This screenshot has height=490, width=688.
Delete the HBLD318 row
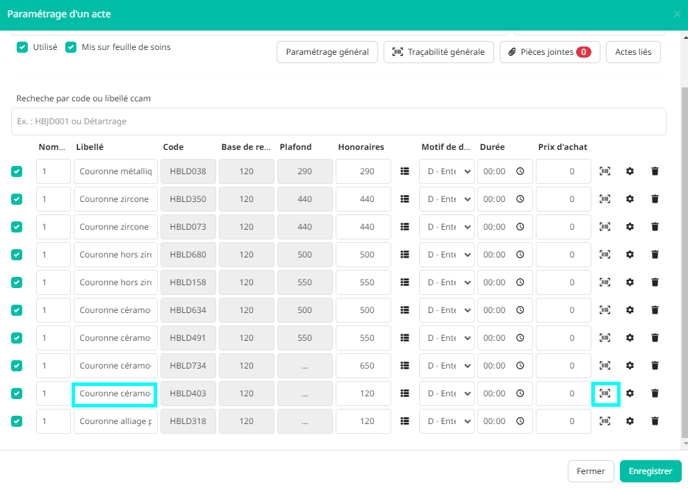pos(655,421)
